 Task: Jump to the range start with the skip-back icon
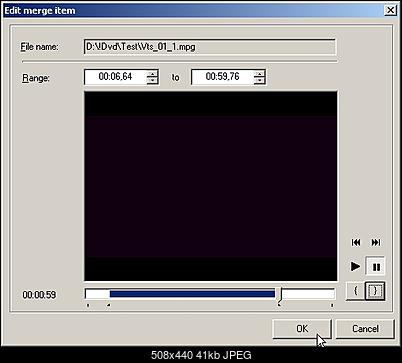coord(356,242)
